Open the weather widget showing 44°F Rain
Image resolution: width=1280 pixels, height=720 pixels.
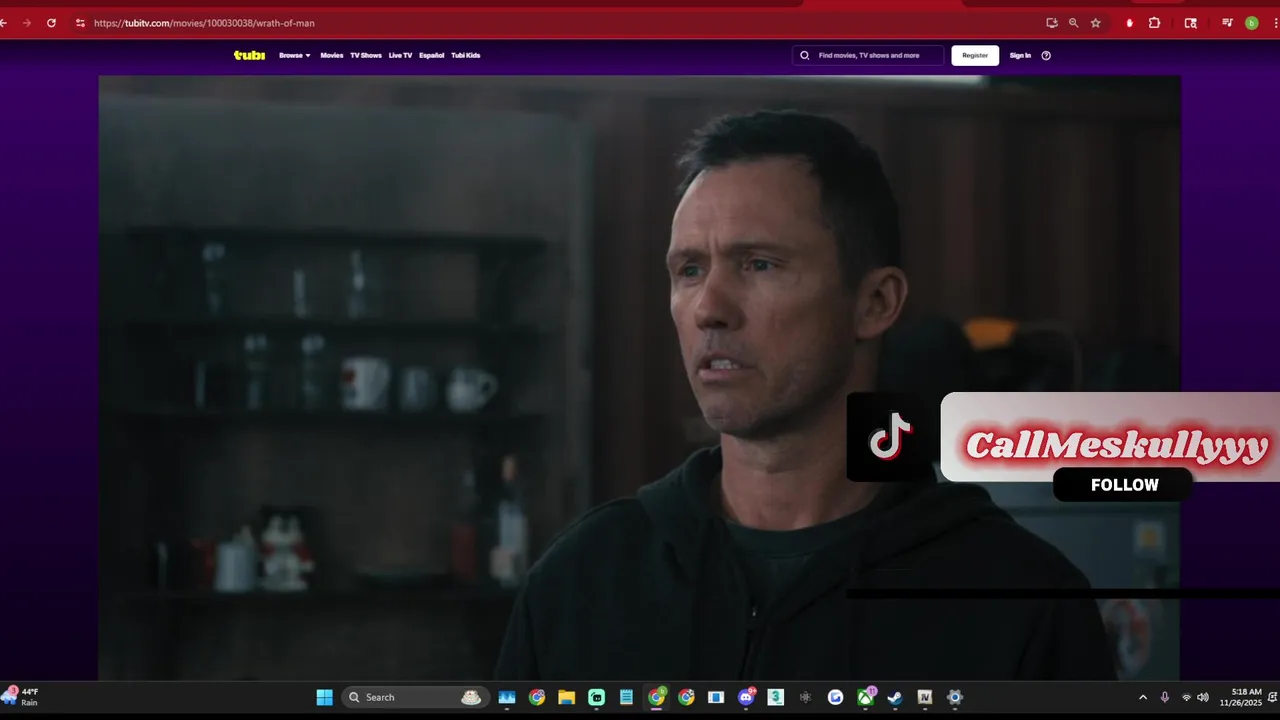click(x=22, y=697)
